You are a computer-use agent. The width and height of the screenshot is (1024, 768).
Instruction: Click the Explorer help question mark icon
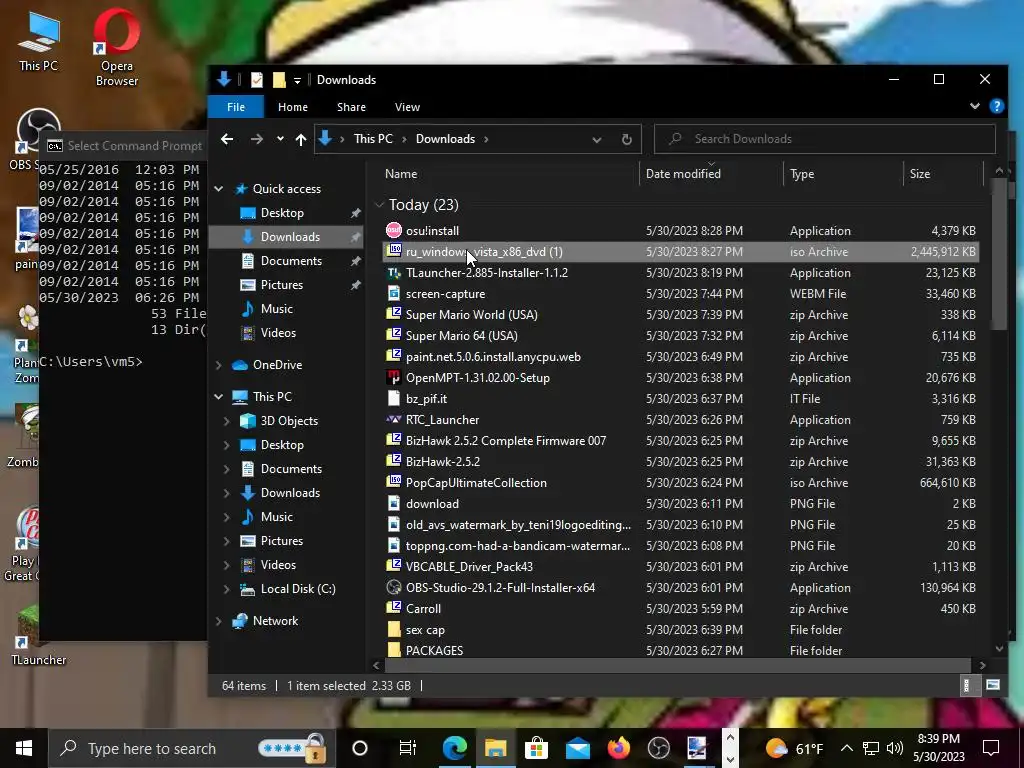click(x=997, y=106)
